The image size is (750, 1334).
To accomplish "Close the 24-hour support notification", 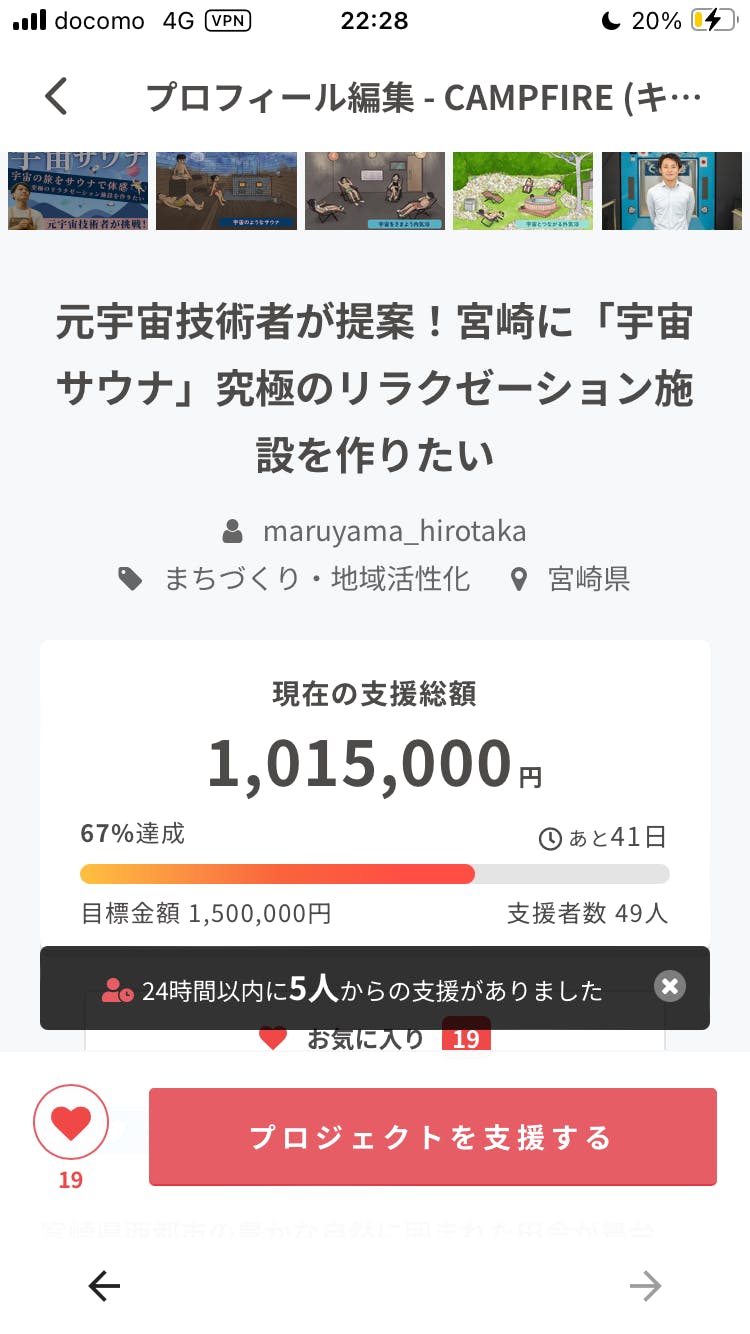I will pos(670,986).
